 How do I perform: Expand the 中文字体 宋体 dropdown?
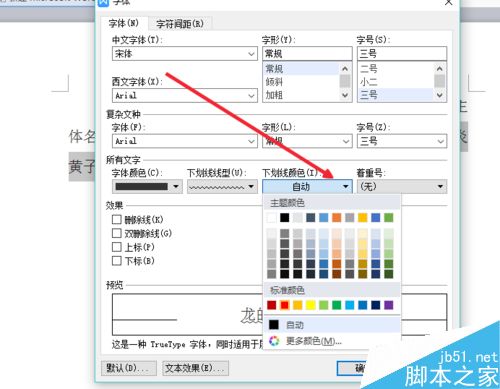click(x=185, y=54)
